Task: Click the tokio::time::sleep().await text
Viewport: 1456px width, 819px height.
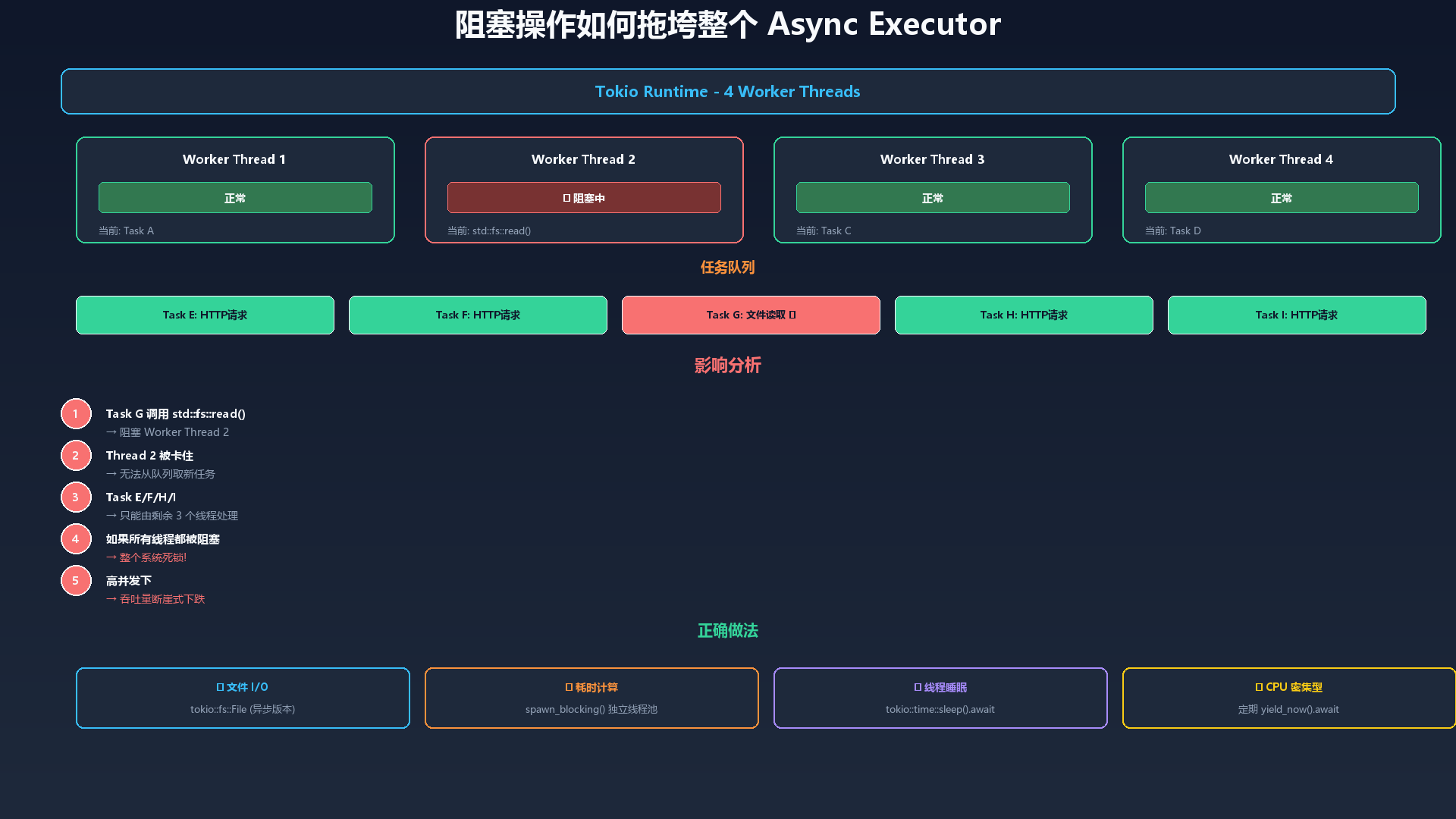Action: point(940,710)
